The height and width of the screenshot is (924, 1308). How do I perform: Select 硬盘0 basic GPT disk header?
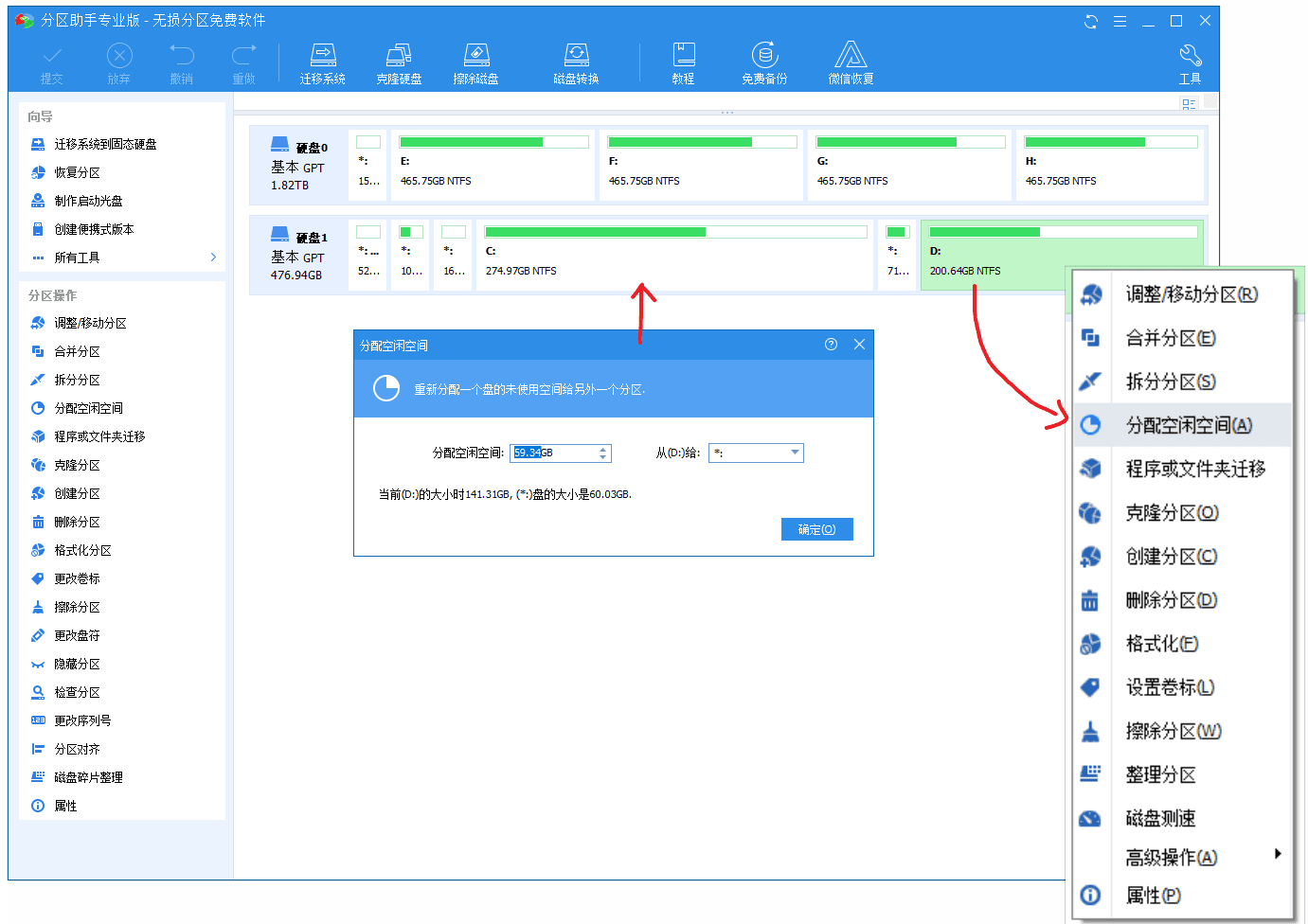(x=298, y=165)
